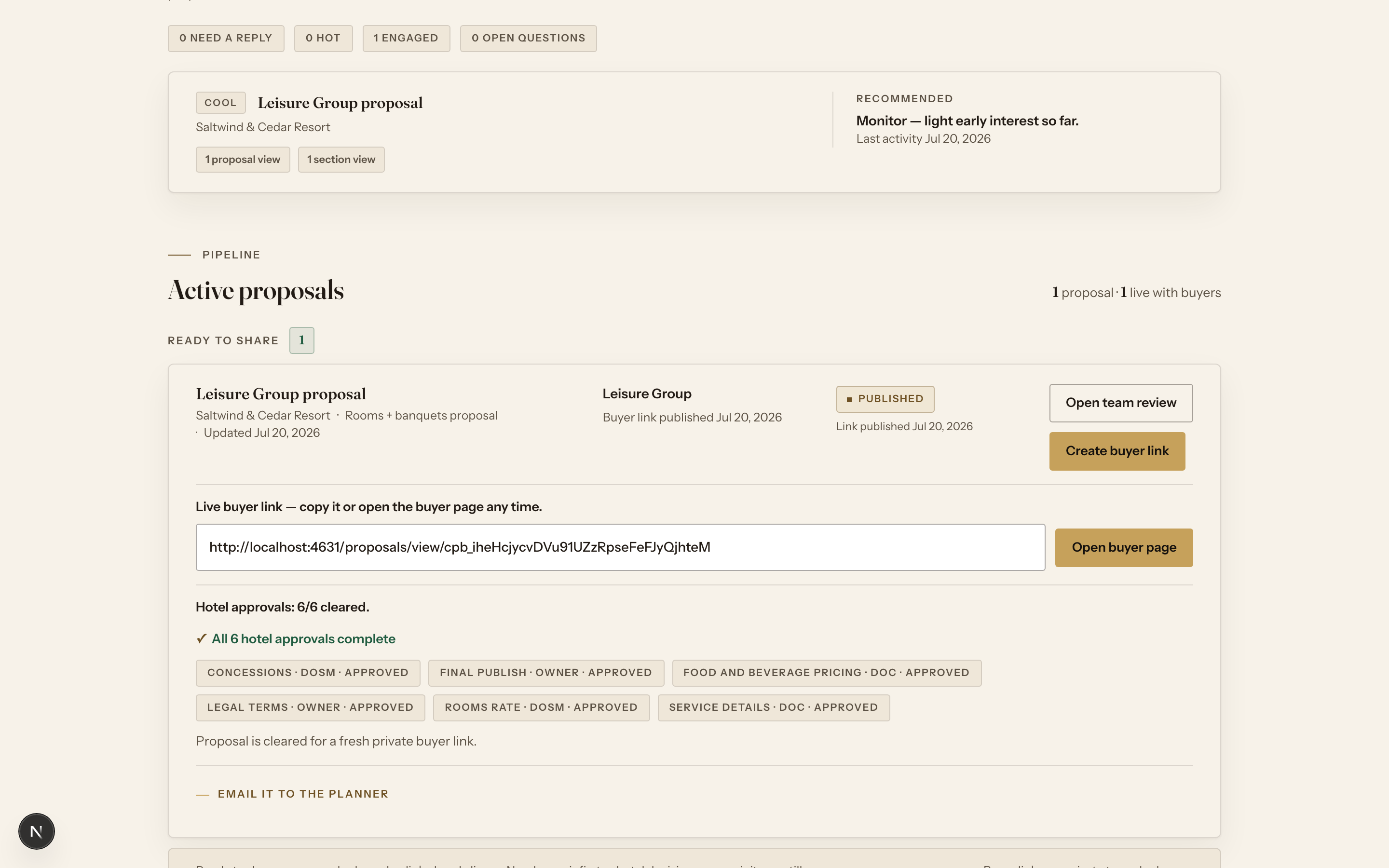Screen dimensions: 1389x868
Task: Show 0 Open Questions filter
Action: (528, 39)
